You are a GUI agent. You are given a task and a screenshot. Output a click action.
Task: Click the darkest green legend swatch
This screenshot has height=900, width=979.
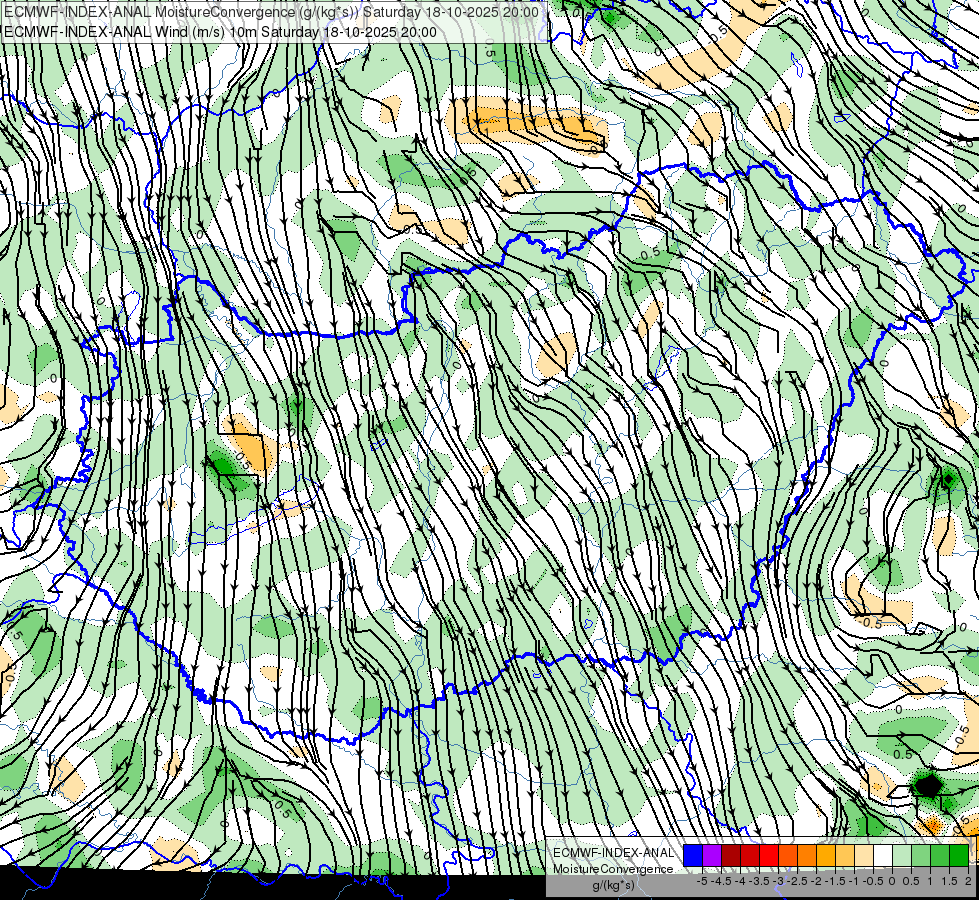tap(959, 856)
